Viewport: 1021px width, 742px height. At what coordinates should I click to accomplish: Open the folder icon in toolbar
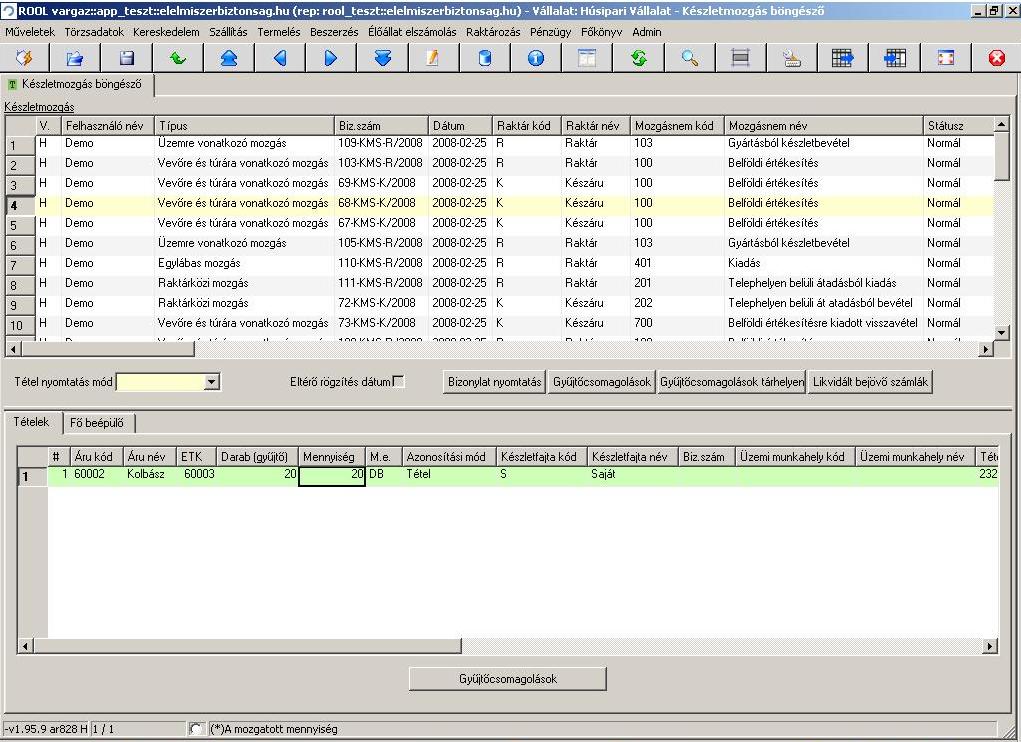point(75,58)
